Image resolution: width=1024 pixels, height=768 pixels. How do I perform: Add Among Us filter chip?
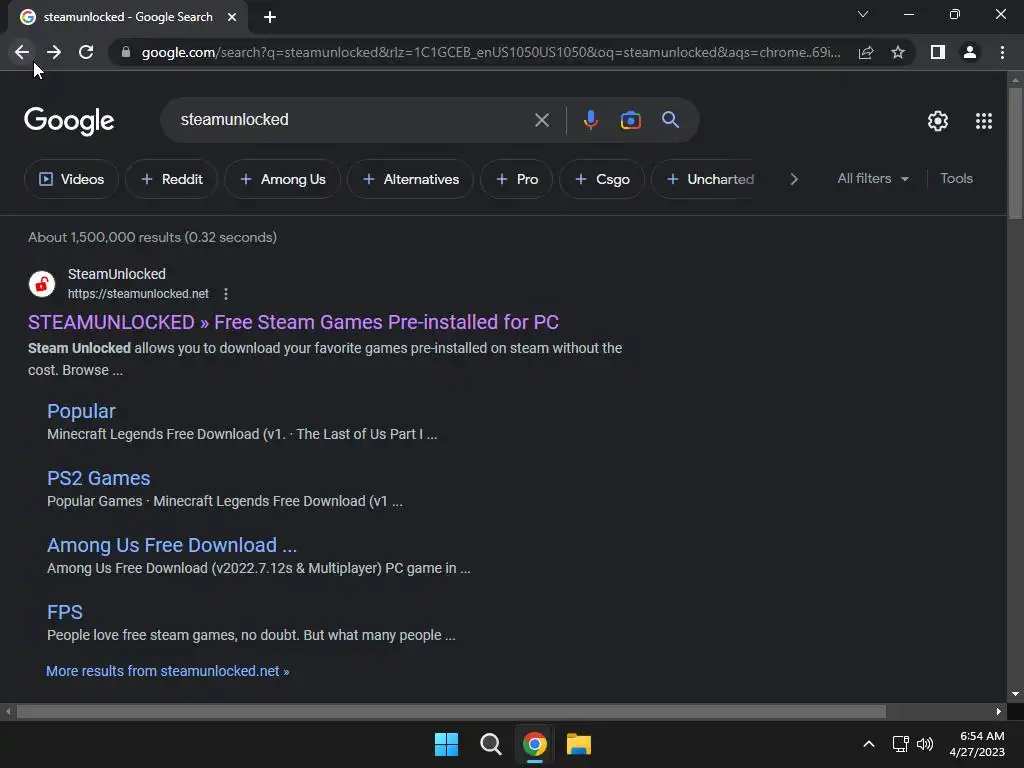coord(282,179)
